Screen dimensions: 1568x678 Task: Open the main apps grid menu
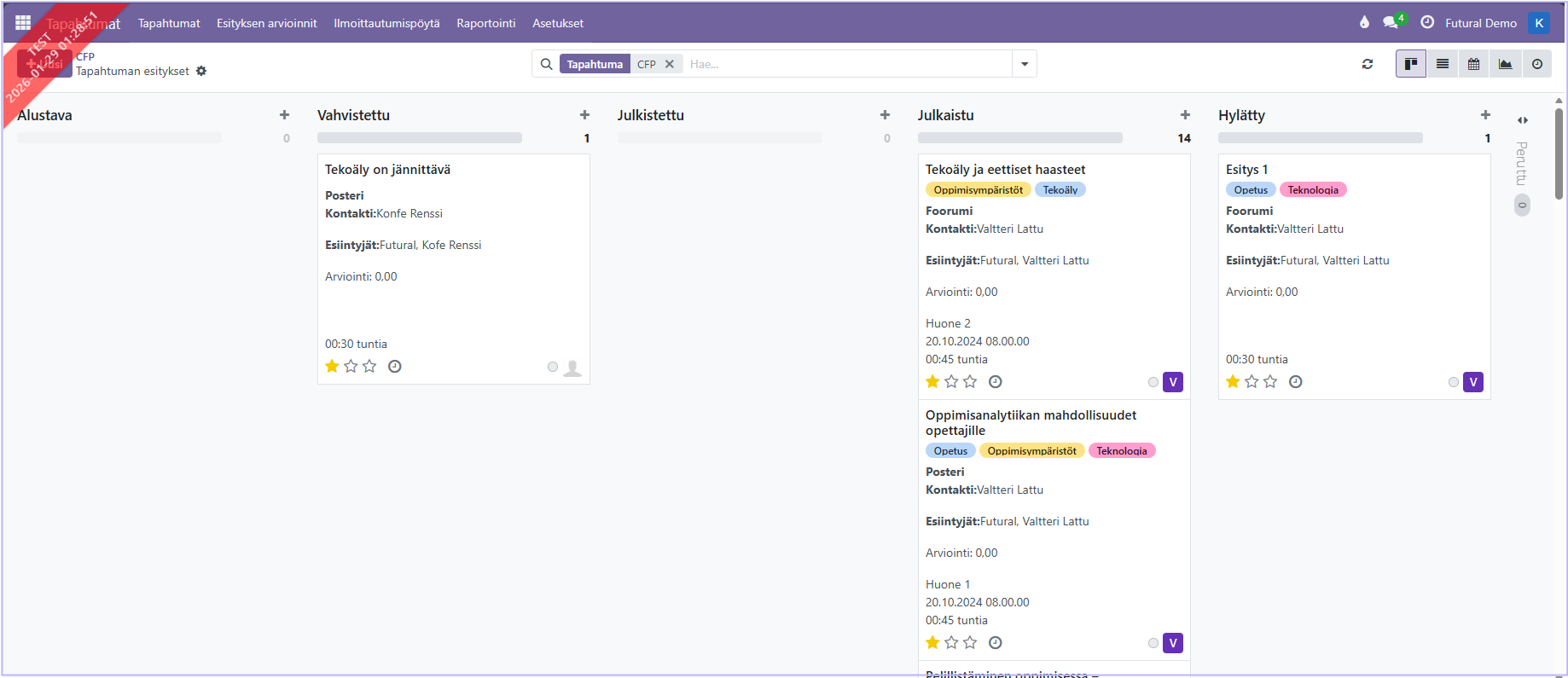pyautogui.click(x=23, y=23)
